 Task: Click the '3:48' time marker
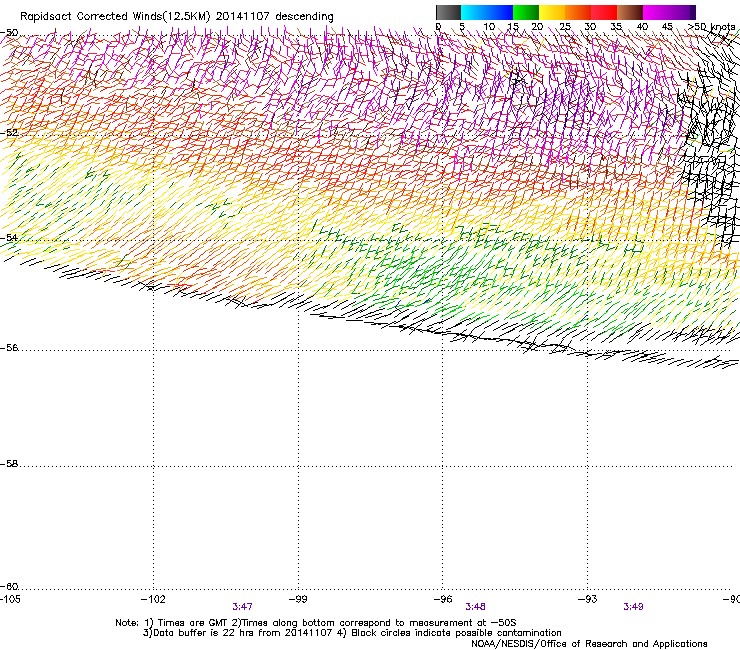(475, 607)
